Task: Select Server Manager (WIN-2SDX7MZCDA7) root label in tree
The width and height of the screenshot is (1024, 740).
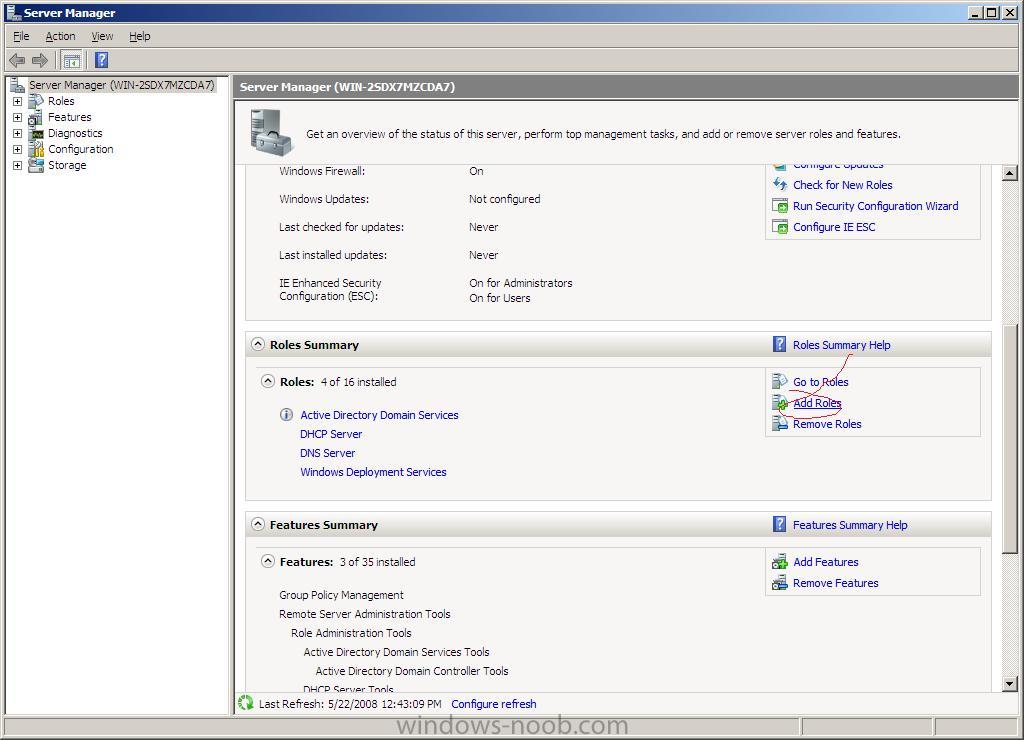Action: click(x=121, y=85)
